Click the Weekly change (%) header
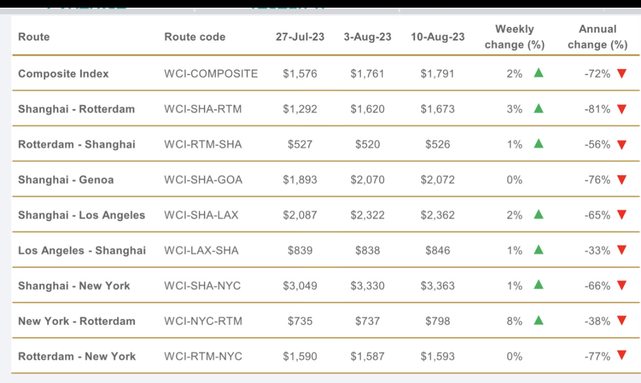This screenshot has height=383, width=641. [x=515, y=37]
